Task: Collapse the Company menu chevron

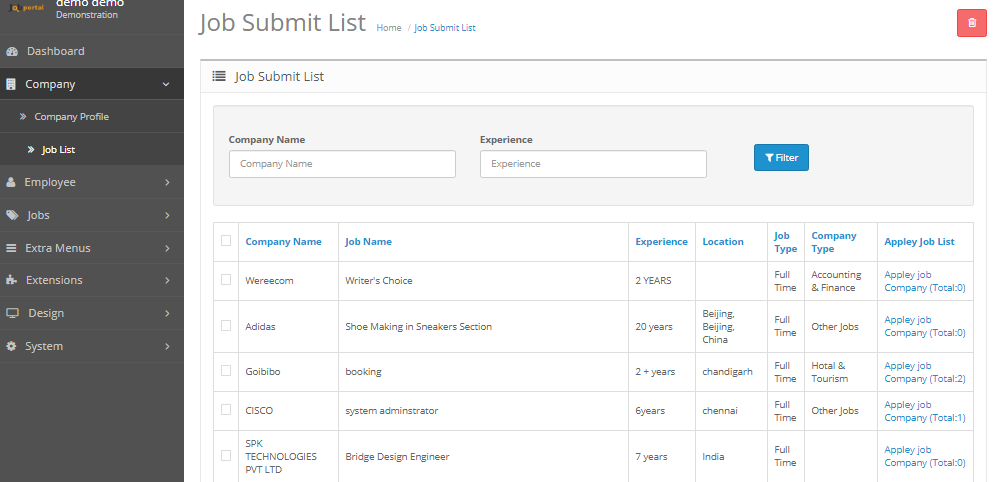Action: (166, 84)
